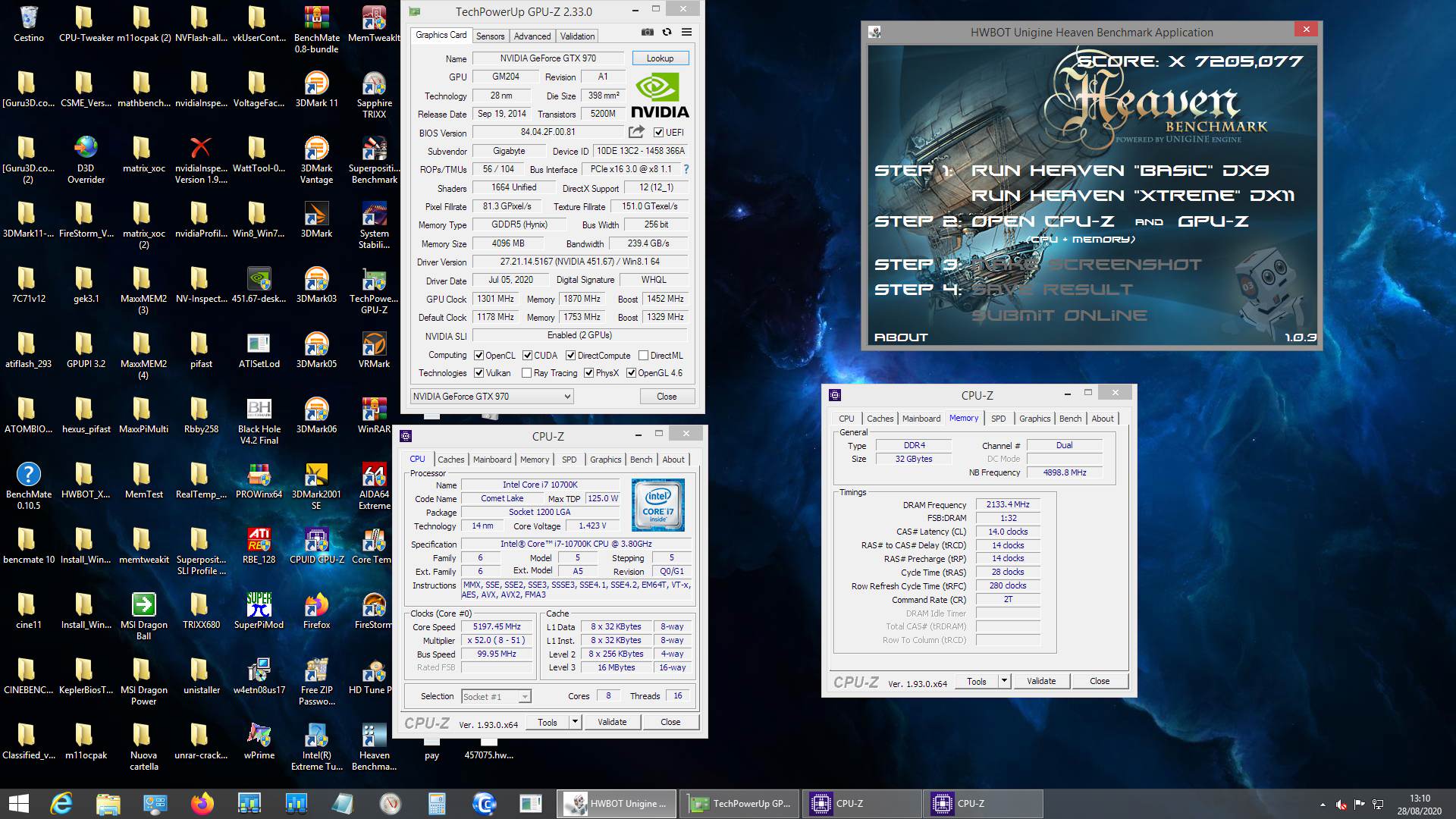The width and height of the screenshot is (1456, 819).
Task: Click GPU-Z refresh icon
Action: click(667, 32)
